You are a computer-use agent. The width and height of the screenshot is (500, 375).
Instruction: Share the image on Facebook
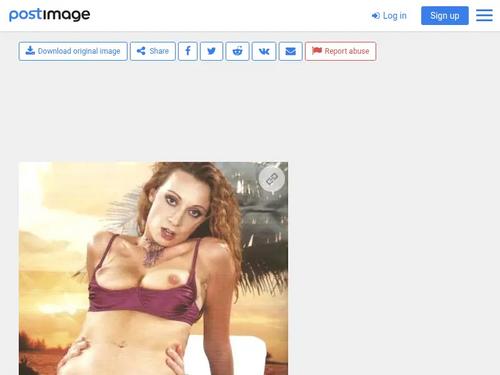pyautogui.click(x=188, y=51)
